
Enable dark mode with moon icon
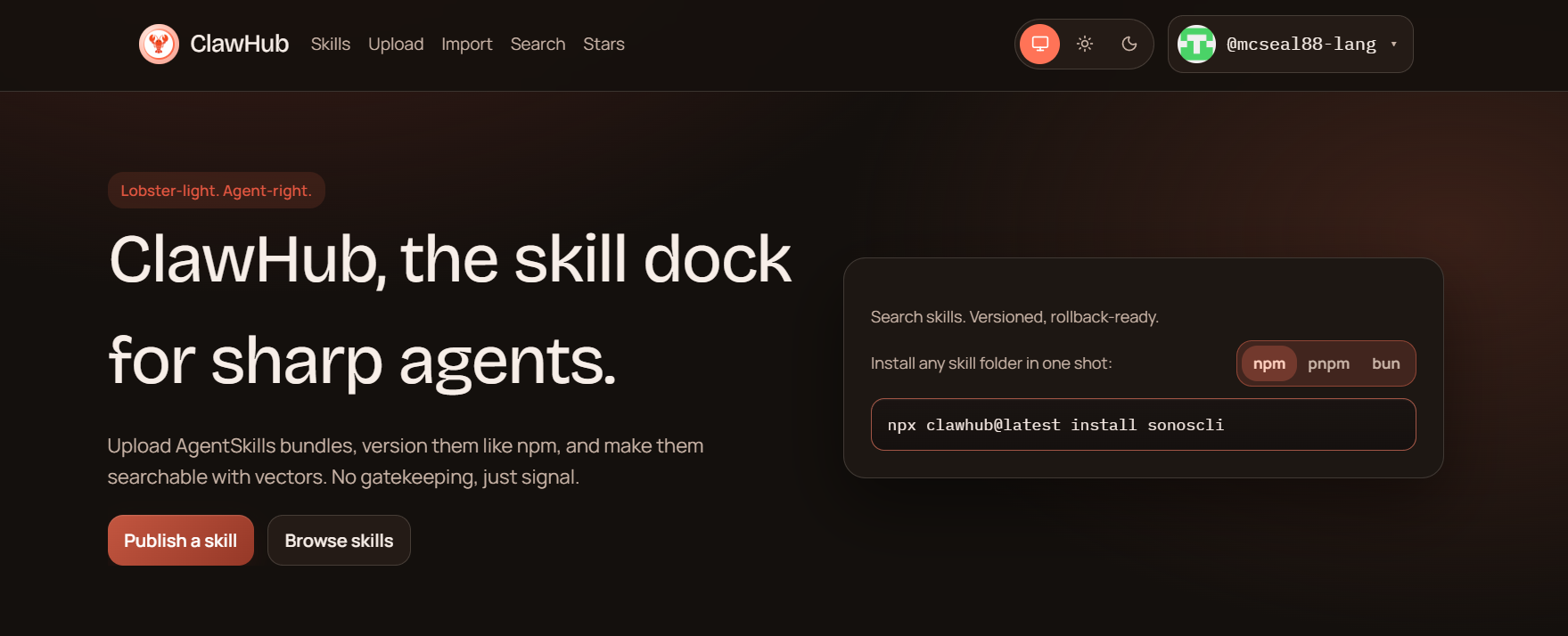pos(1129,44)
